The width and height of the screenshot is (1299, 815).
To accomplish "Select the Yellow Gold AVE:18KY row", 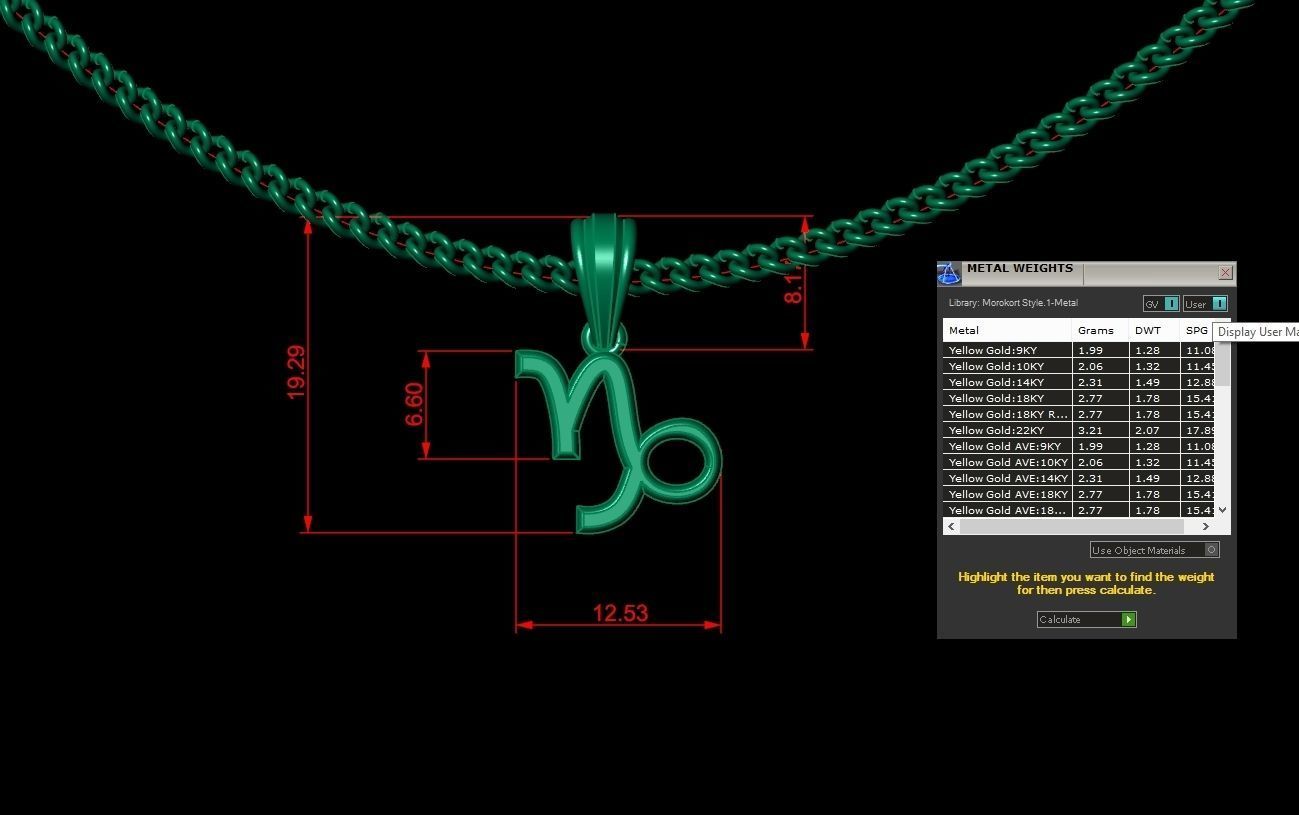I will pos(1080,495).
